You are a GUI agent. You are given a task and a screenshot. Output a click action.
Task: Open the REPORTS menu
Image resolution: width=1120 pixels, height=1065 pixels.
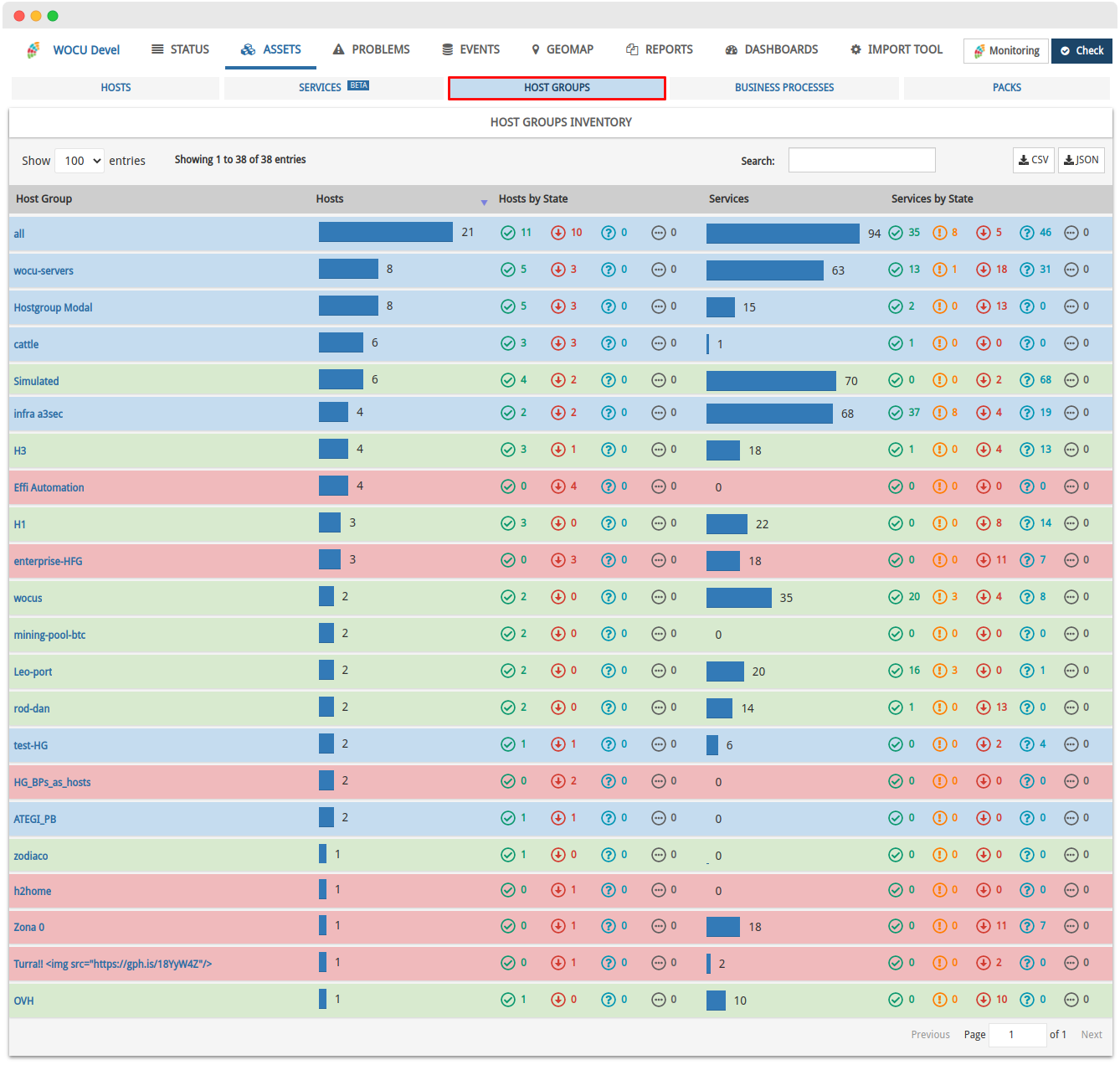click(x=660, y=49)
